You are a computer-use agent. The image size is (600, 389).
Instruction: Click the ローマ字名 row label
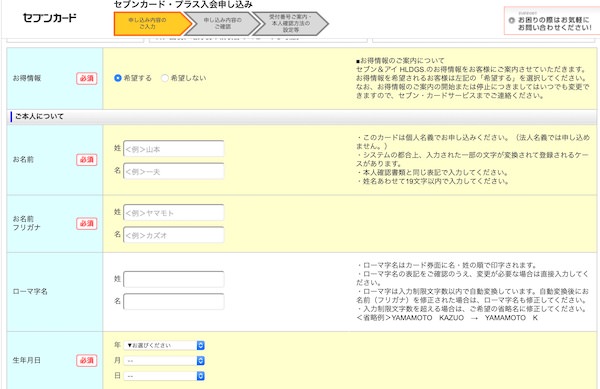coord(30,291)
